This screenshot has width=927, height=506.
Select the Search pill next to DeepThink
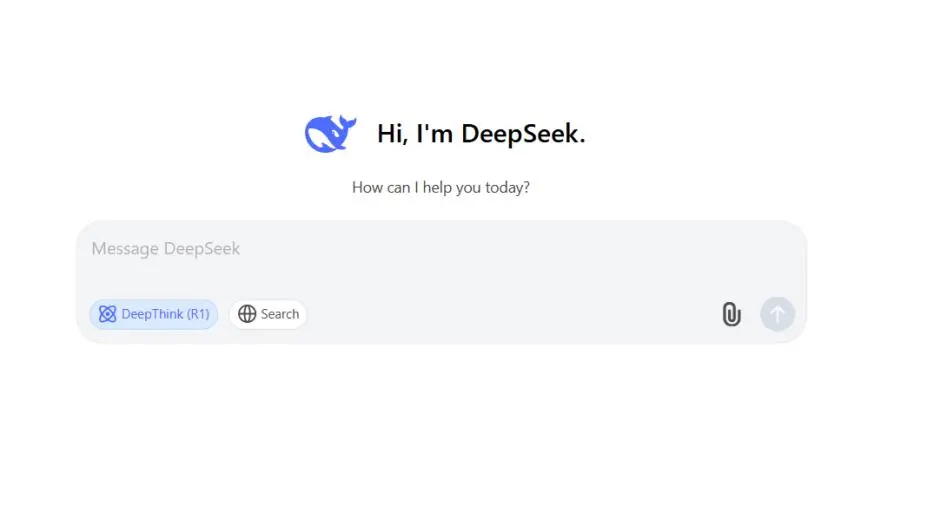coord(268,314)
